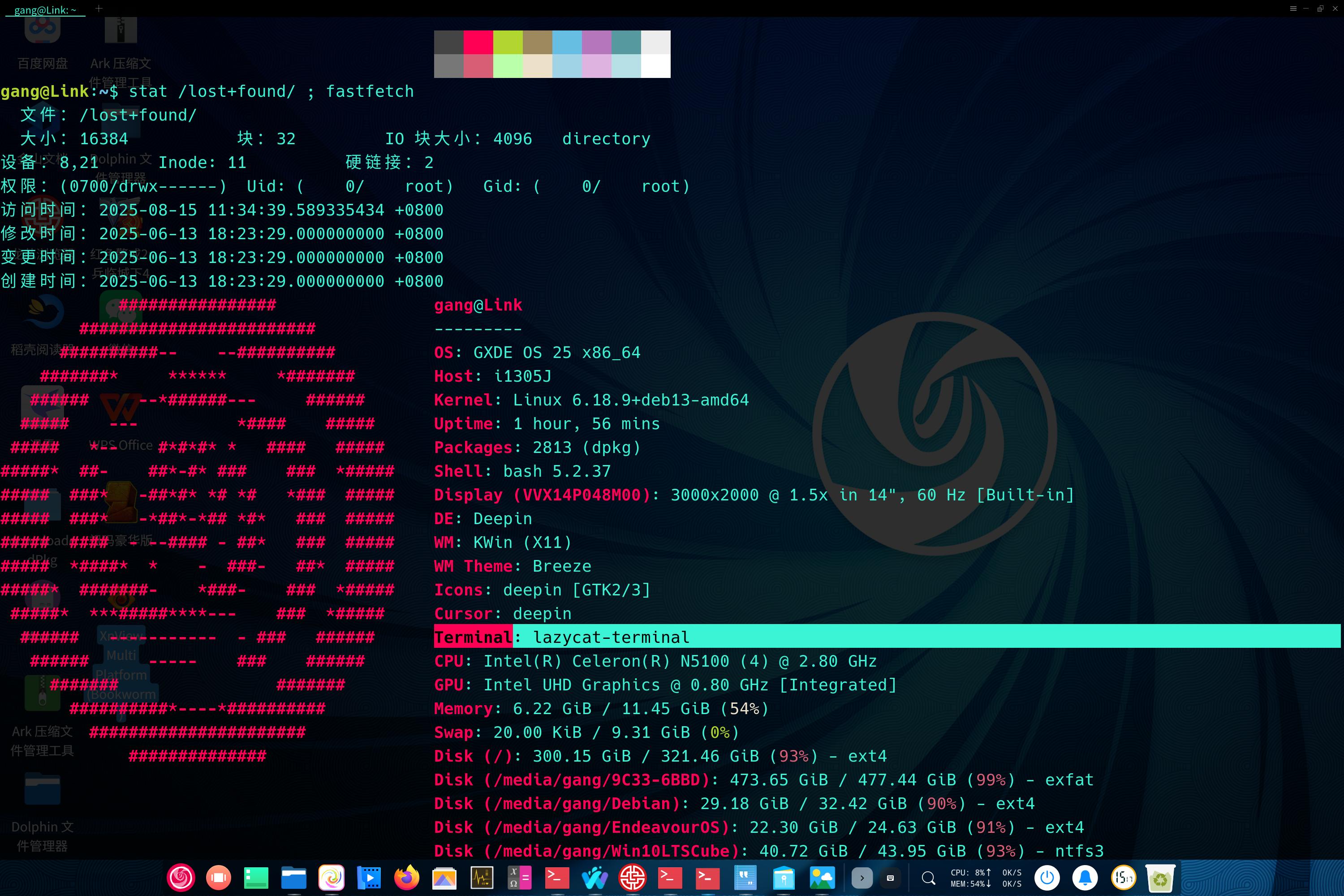Open the calculator-style math app icon

[519, 878]
